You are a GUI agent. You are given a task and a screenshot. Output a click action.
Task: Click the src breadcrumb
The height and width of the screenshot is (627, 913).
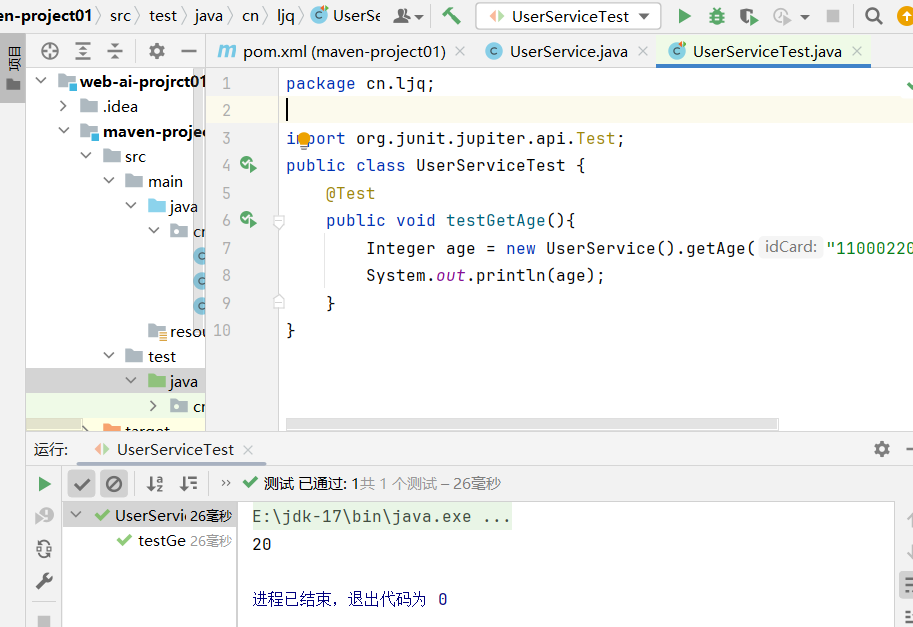pyautogui.click(x=121, y=16)
